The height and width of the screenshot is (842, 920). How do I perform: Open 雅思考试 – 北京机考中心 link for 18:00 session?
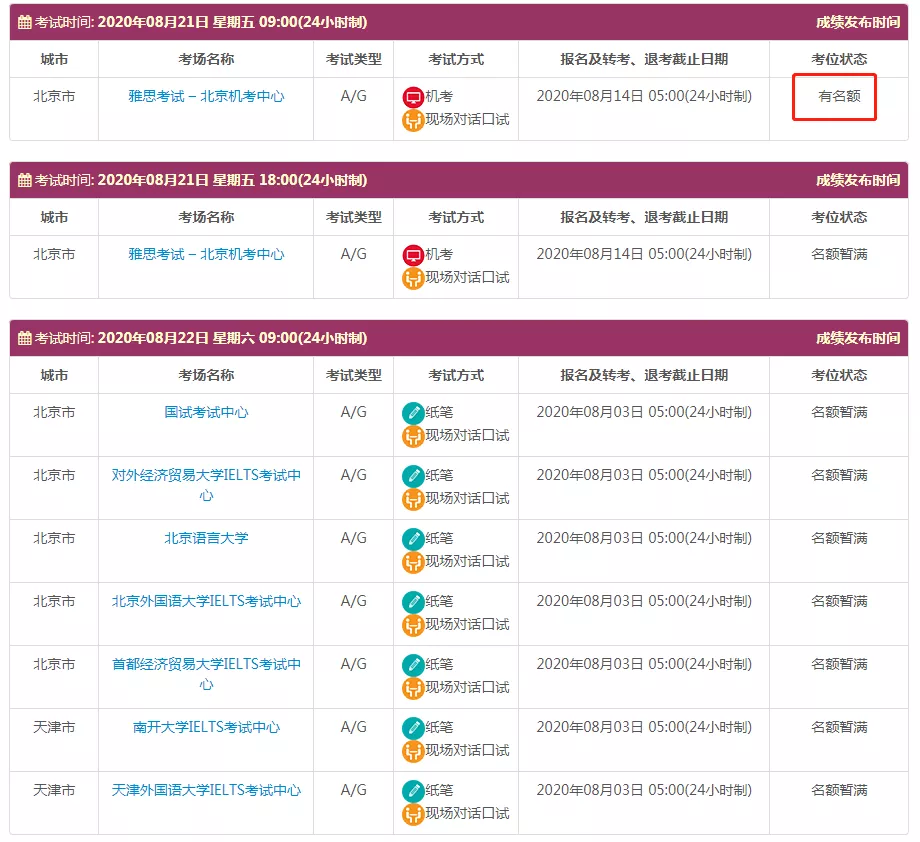pos(206,255)
